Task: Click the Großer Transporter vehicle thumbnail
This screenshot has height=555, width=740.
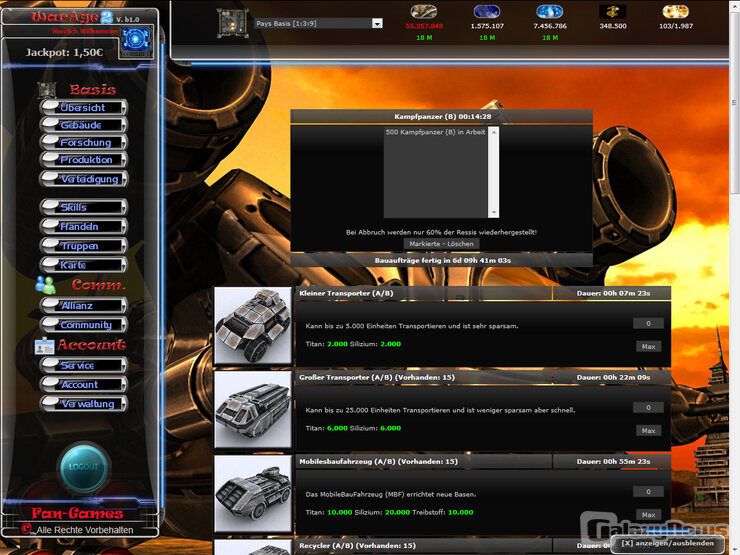Action: coord(253,409)
